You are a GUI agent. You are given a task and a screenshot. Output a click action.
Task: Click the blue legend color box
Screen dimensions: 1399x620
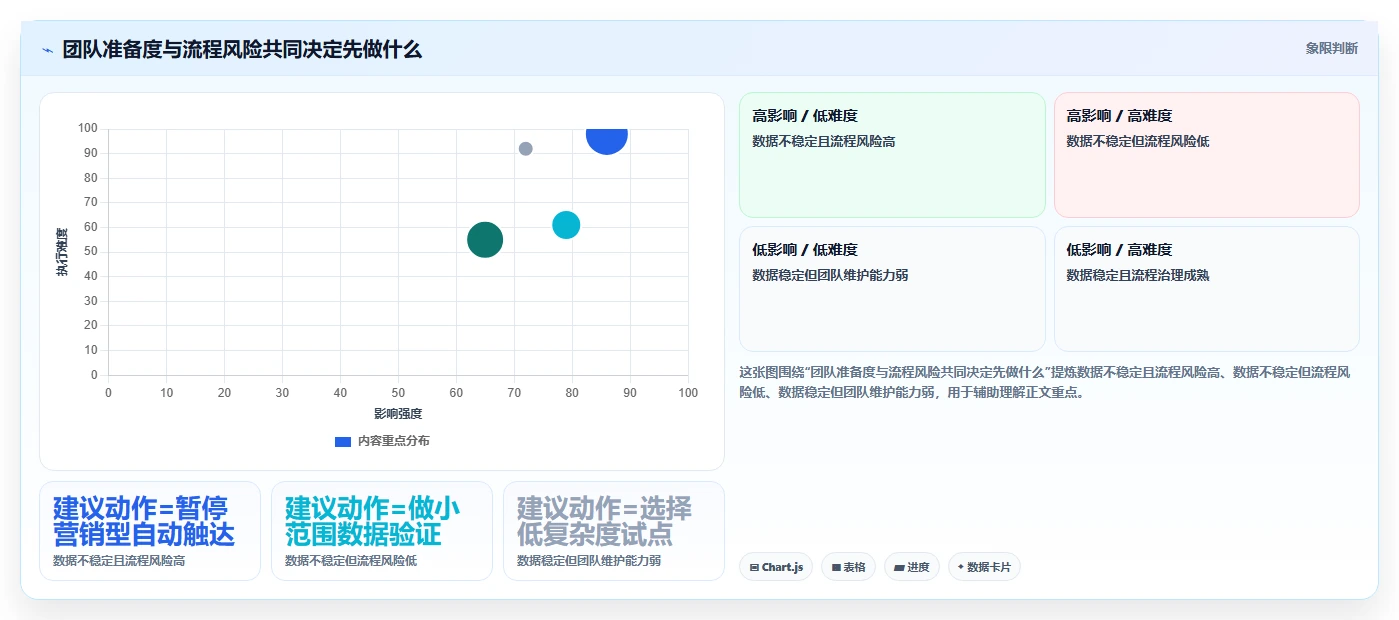(343, 441)
